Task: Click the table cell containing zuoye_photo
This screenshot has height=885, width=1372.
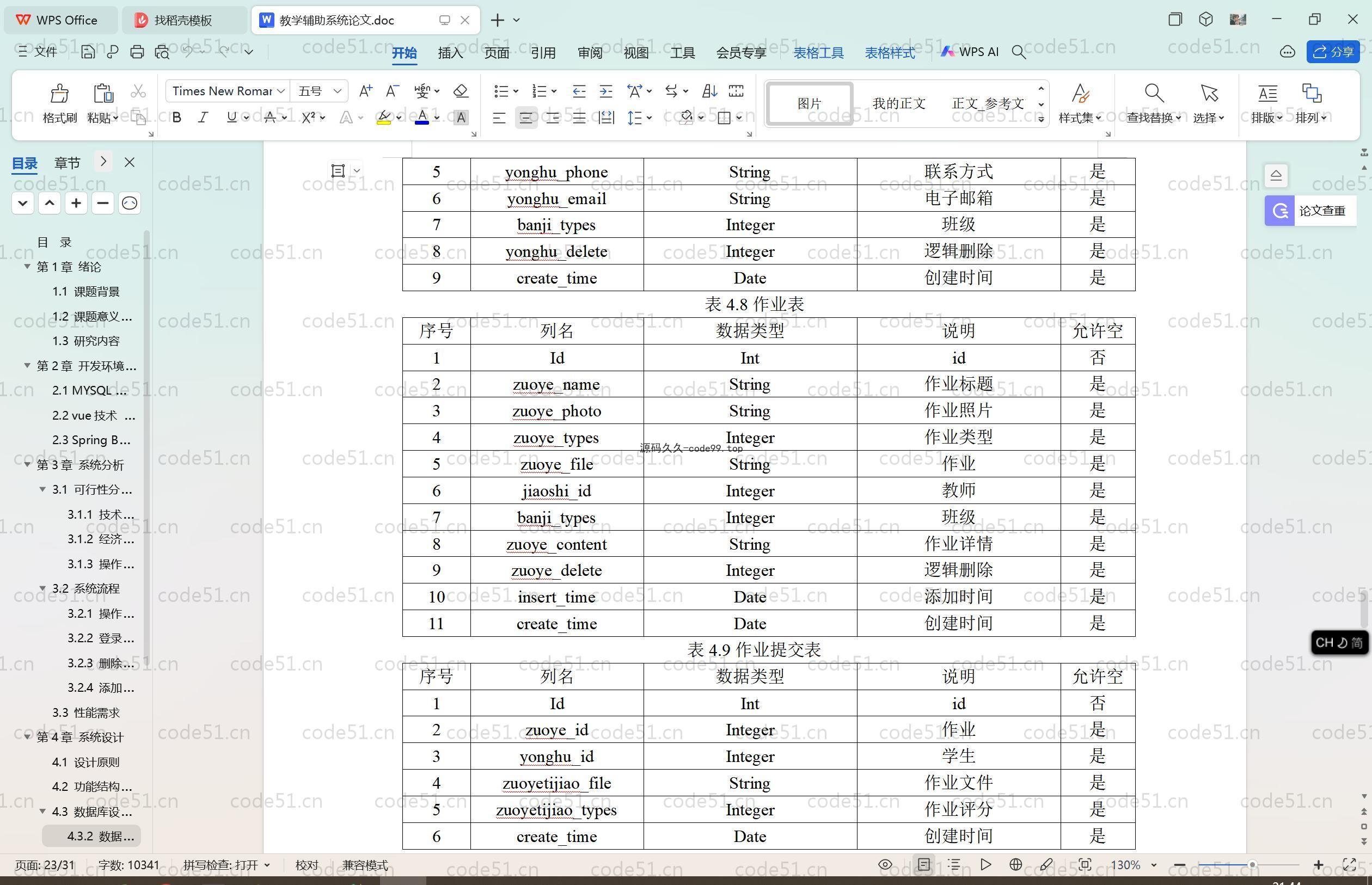Action: click(x=556, y=411)
